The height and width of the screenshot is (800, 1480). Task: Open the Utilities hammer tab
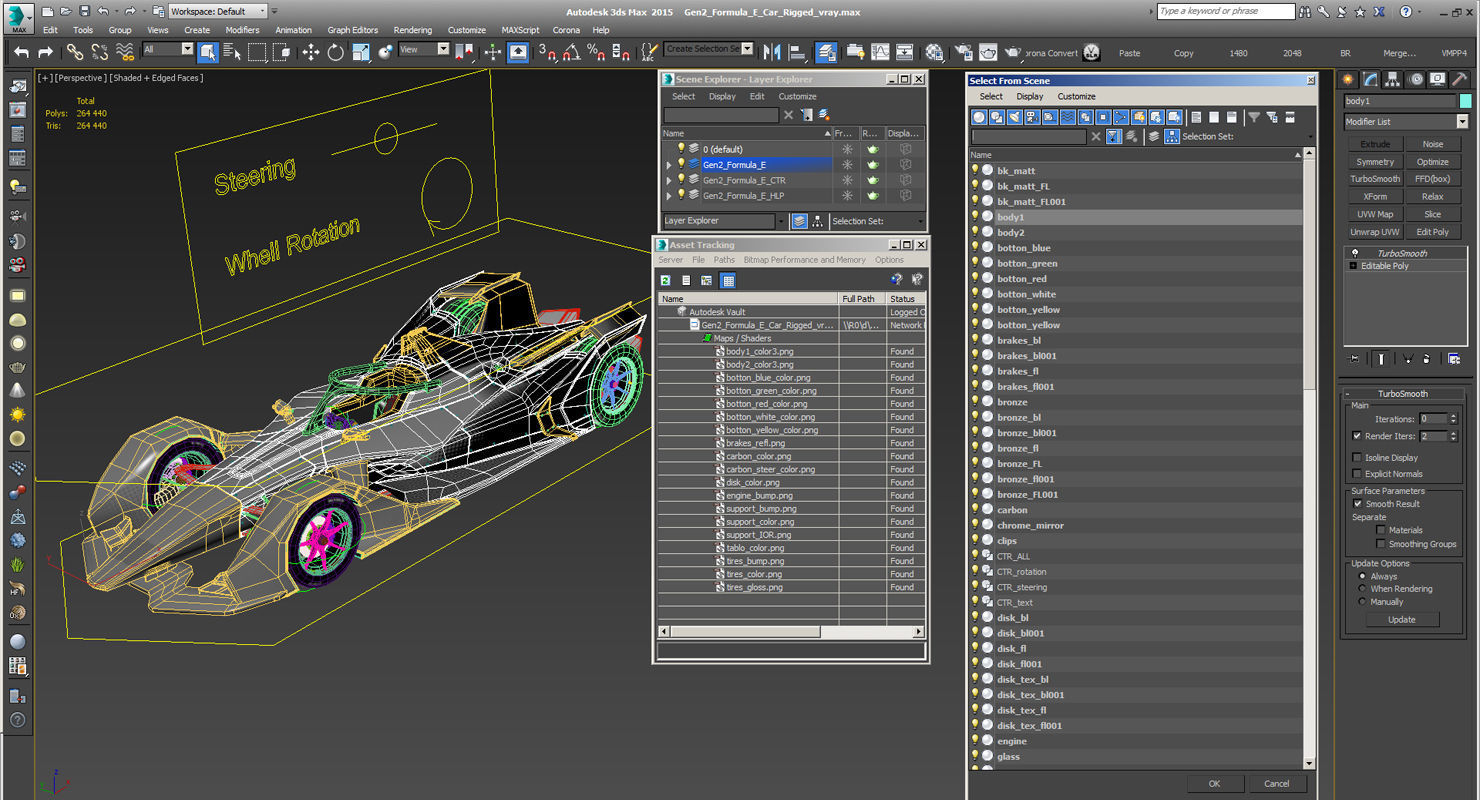(x=1459, y=79)
